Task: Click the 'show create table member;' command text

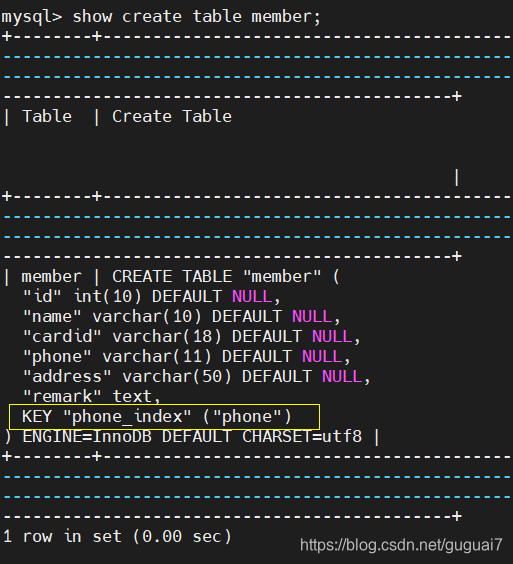Action: coord(196,17)
